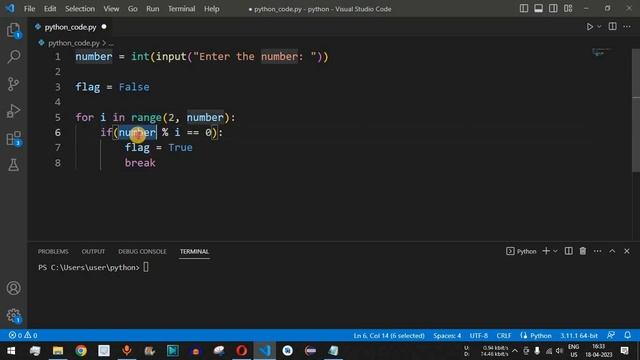
Task: Toggle bottom panel layout icon
Action: tap(538, 9)
